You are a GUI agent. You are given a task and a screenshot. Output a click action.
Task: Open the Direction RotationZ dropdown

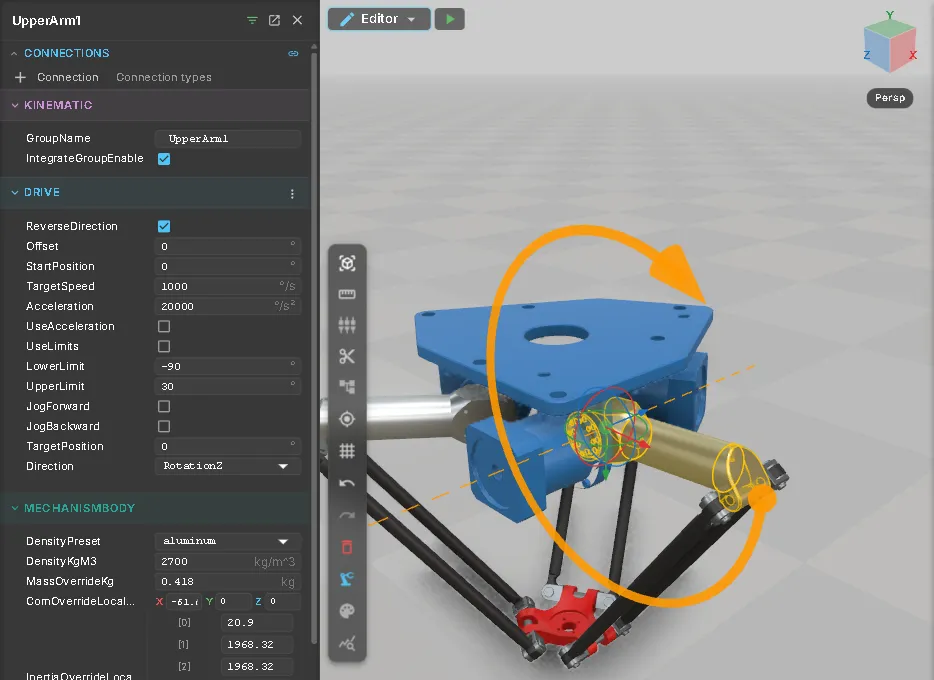(228, 466)
